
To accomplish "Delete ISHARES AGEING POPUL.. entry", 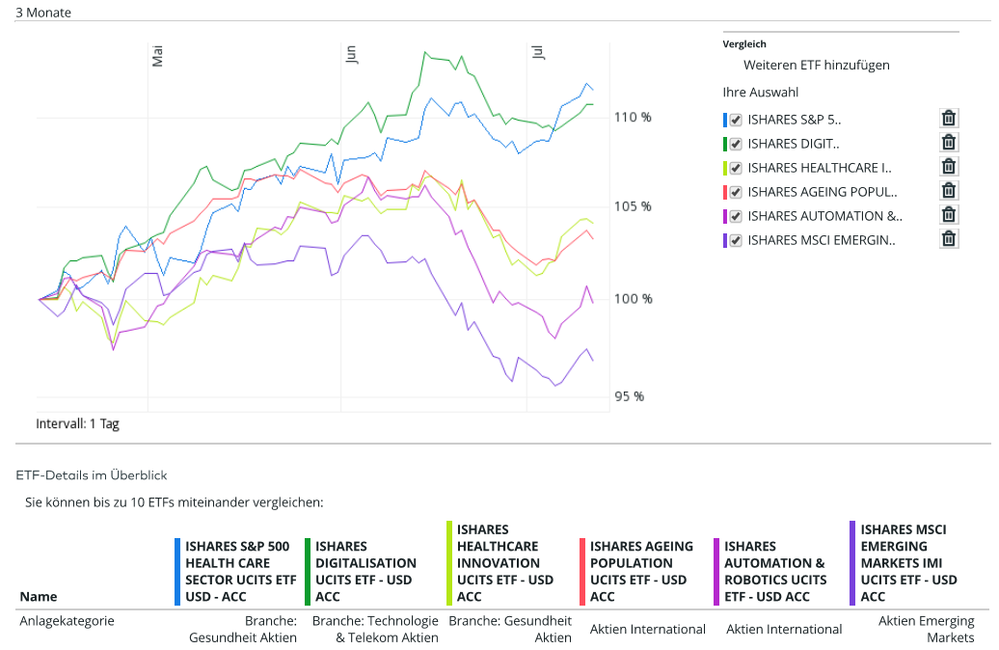I will [x=949, y=191].
